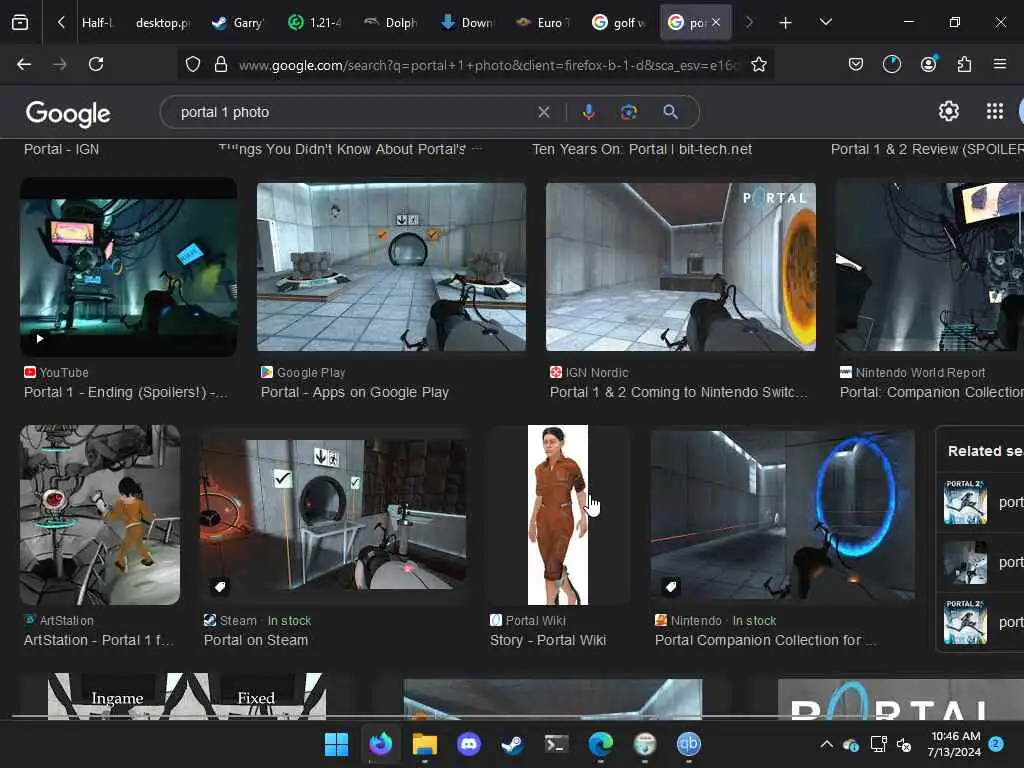Open YouTube Portal 1 Ending thumbnail
This screenshot has height=768, width=1024.
129,267
